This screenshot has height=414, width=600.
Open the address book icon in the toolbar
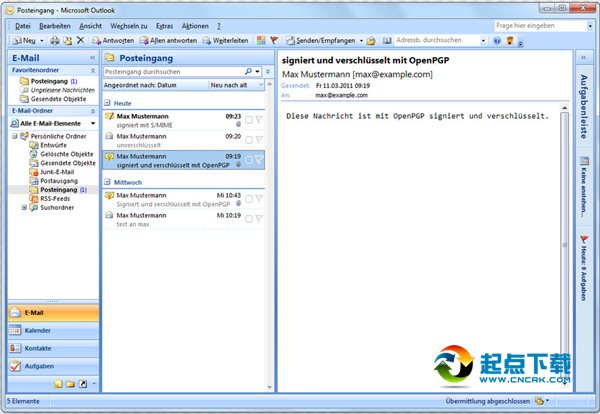coord(387,41)
